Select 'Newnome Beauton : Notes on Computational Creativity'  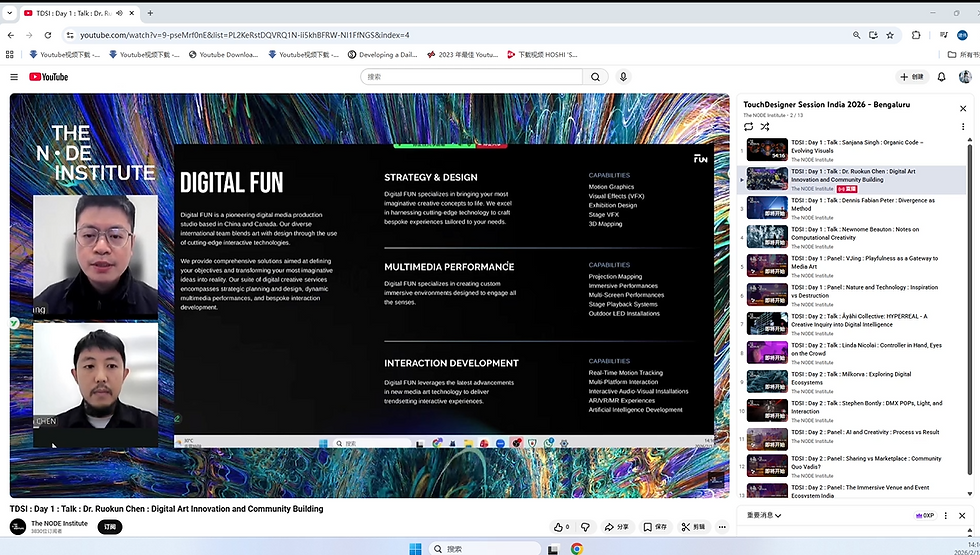(x=851, y=238)
